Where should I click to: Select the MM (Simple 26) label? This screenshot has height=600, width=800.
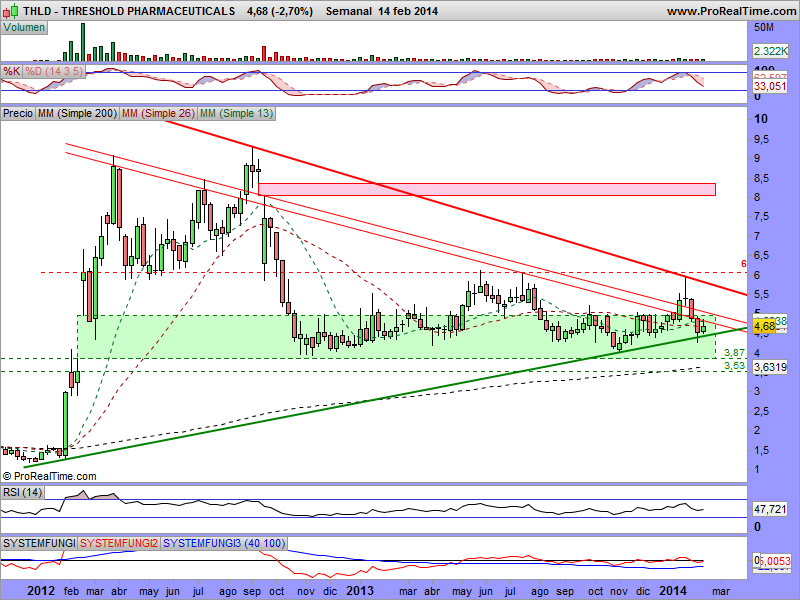point(158,113)
